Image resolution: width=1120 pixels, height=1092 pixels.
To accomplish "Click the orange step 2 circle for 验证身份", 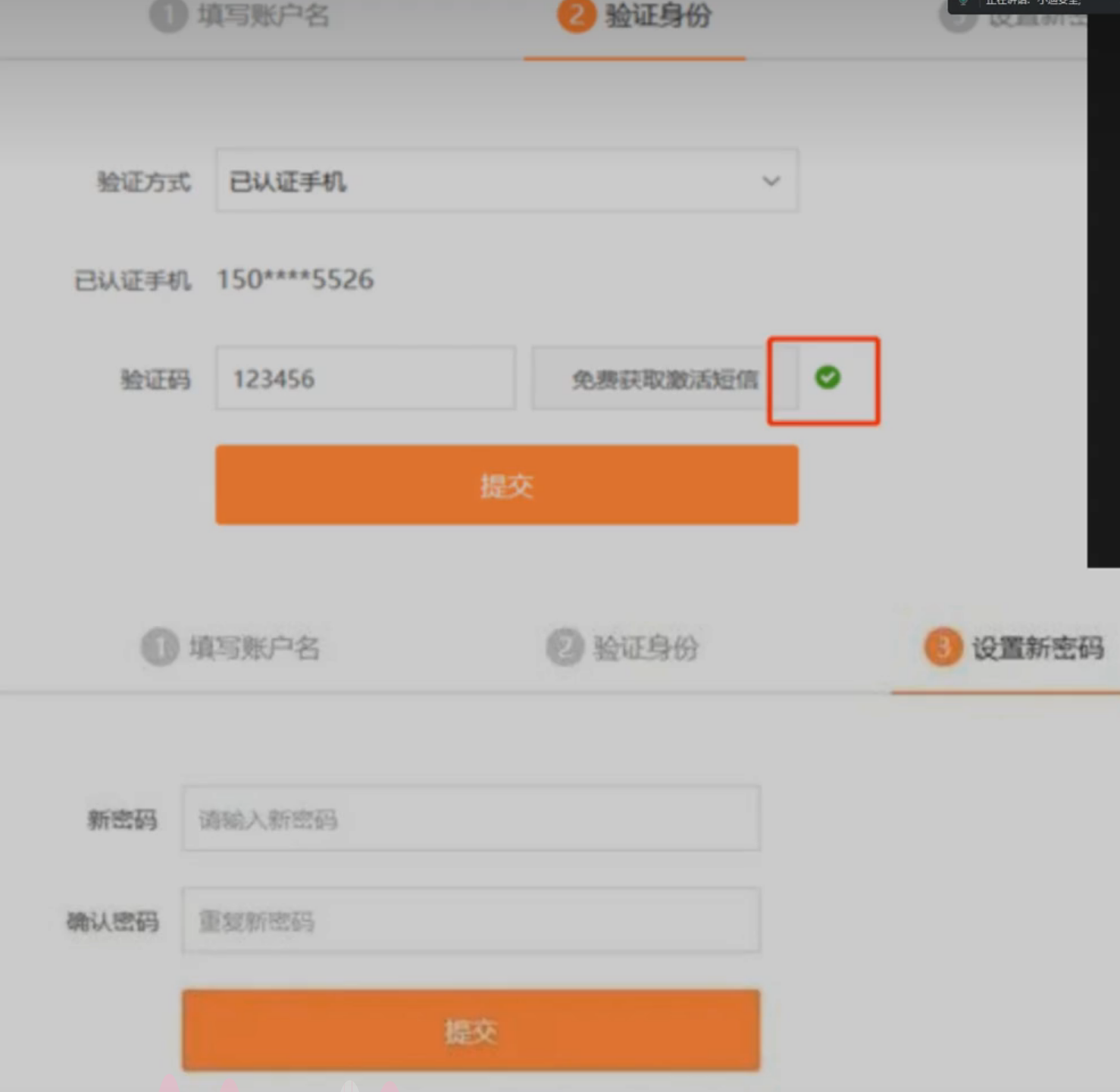I will 576,15.
